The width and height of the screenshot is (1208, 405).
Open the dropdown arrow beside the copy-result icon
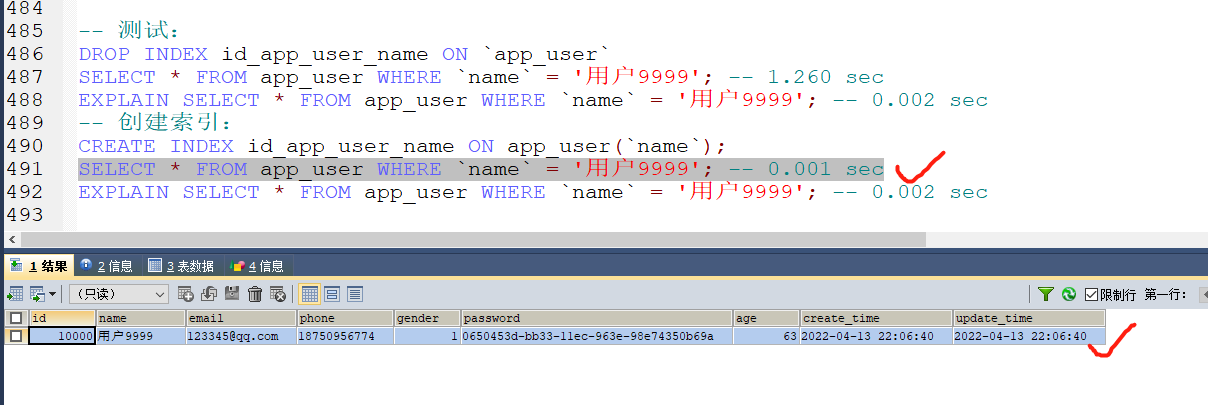pyautogui.click(x=53, y=294)
